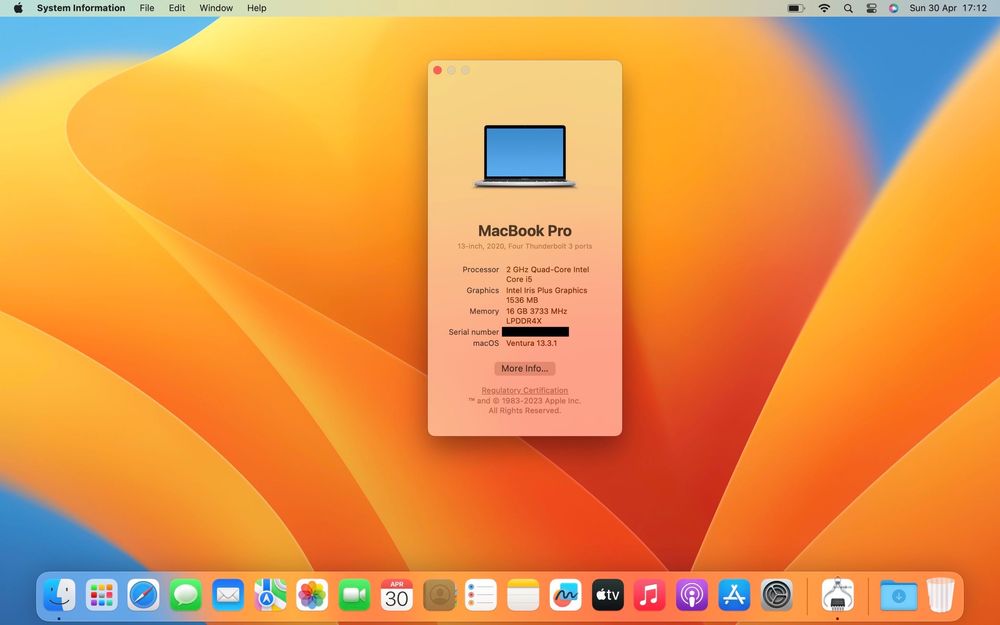Open Reminders app in dock
1000x625 pixels.
click(x=481, y=595)
